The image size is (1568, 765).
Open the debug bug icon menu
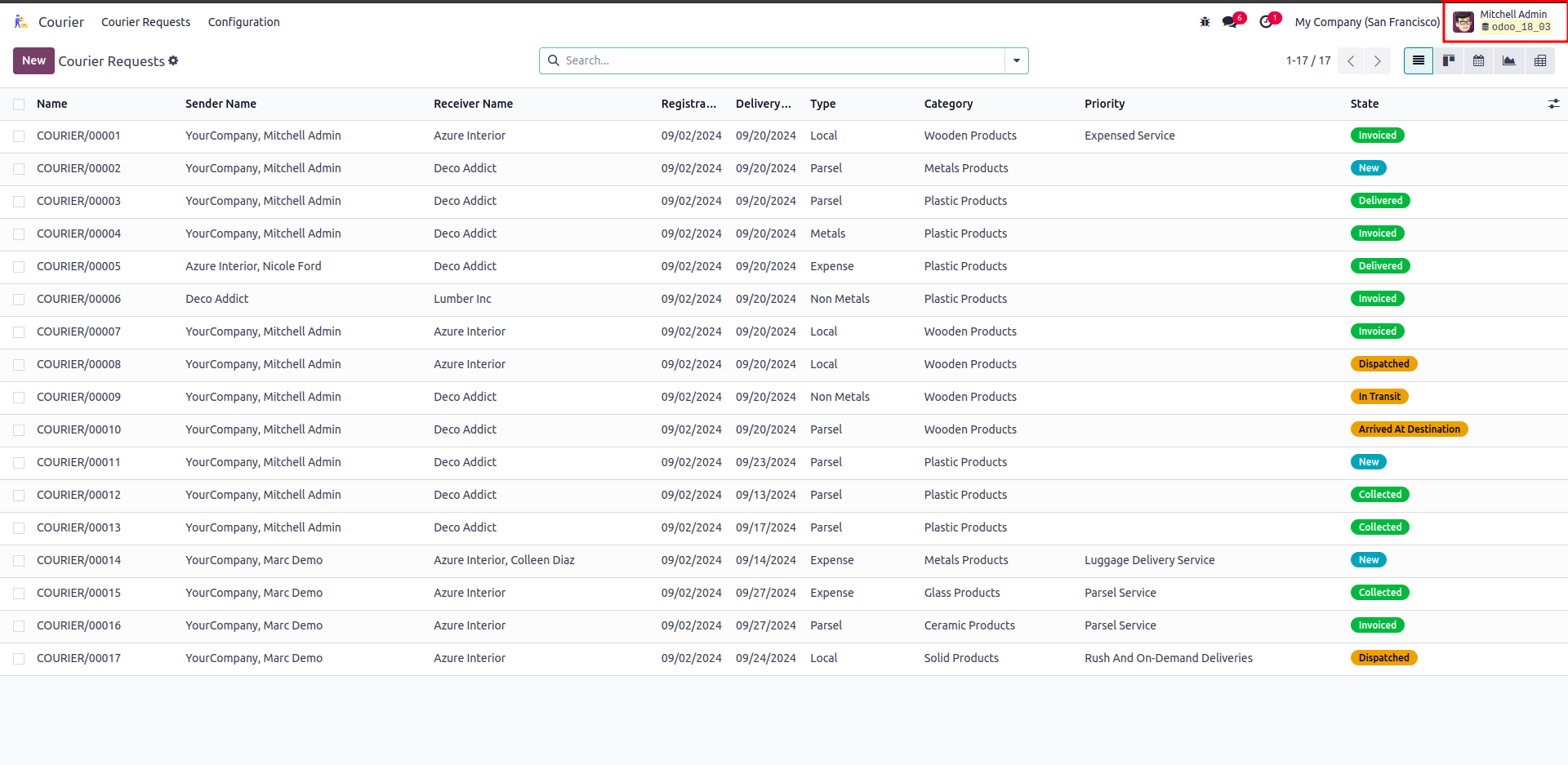pos(1205,22)
